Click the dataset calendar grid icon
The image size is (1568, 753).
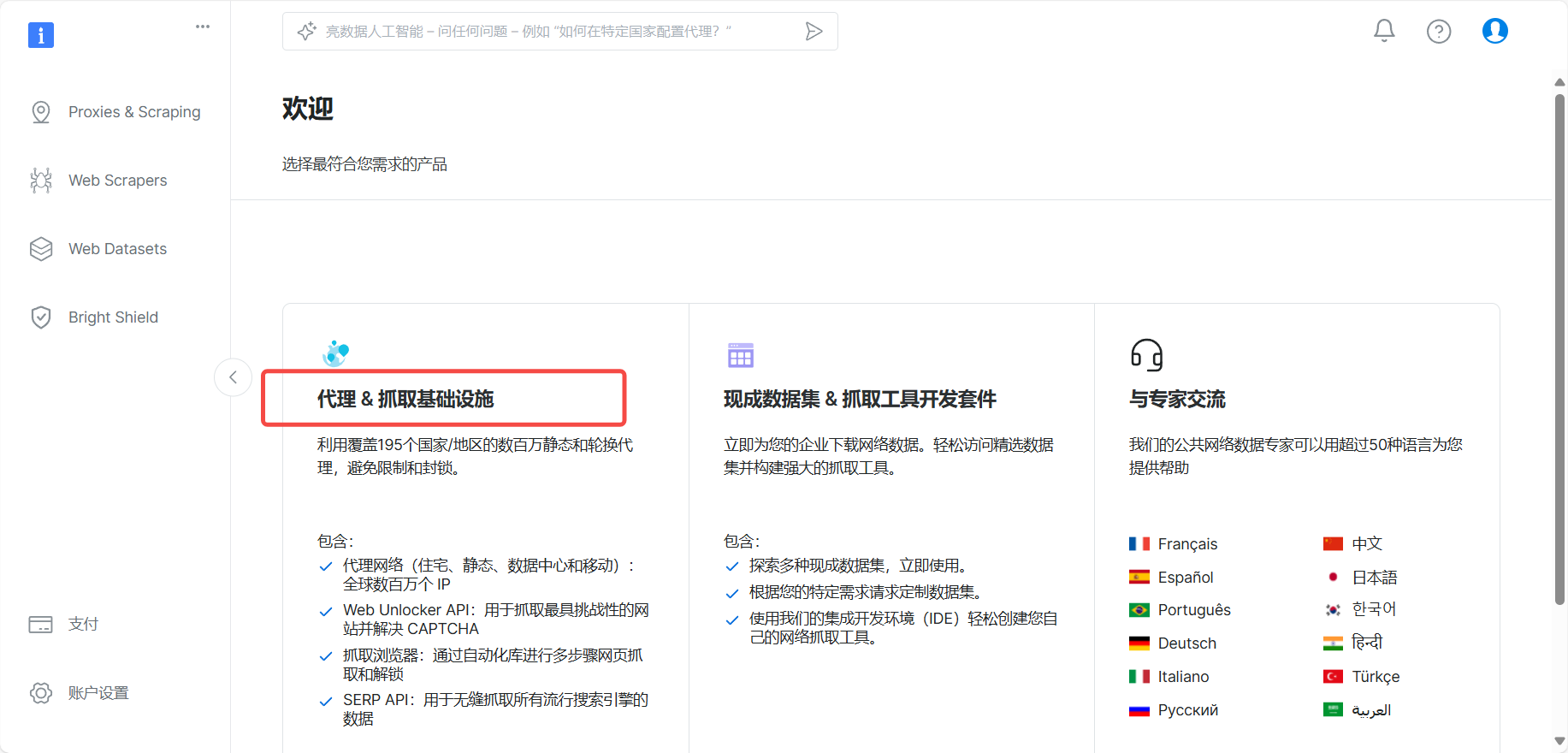[741, 355]
